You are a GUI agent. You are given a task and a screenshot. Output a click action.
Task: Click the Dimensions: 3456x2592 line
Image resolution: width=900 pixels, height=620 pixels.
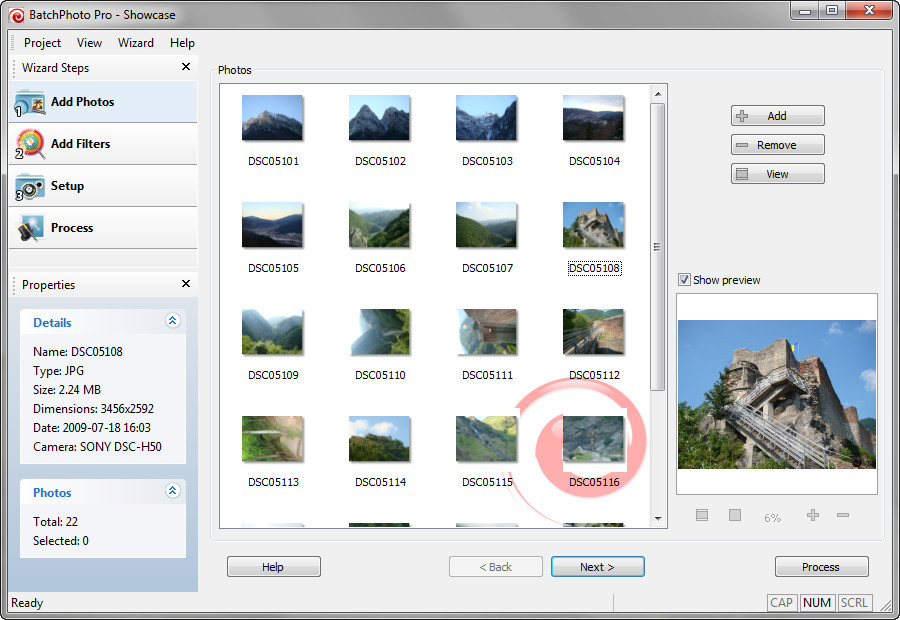94,409
